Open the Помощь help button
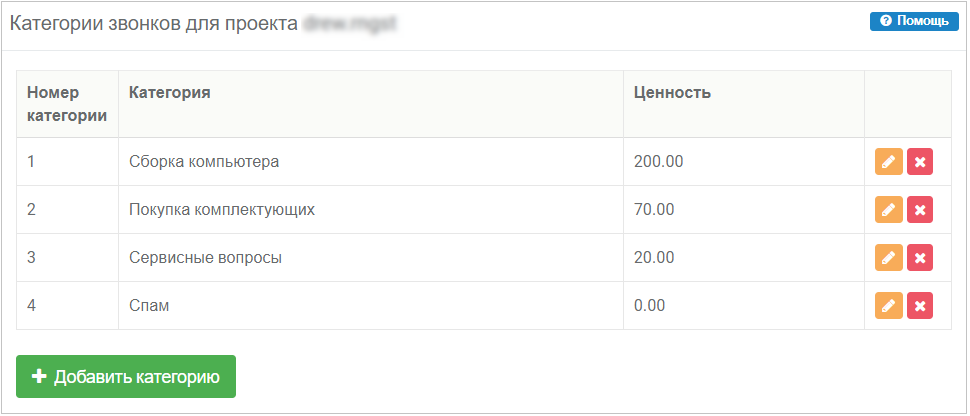Image resolution: width=970 pixels, height=416 pixels. tap(914, 21)
